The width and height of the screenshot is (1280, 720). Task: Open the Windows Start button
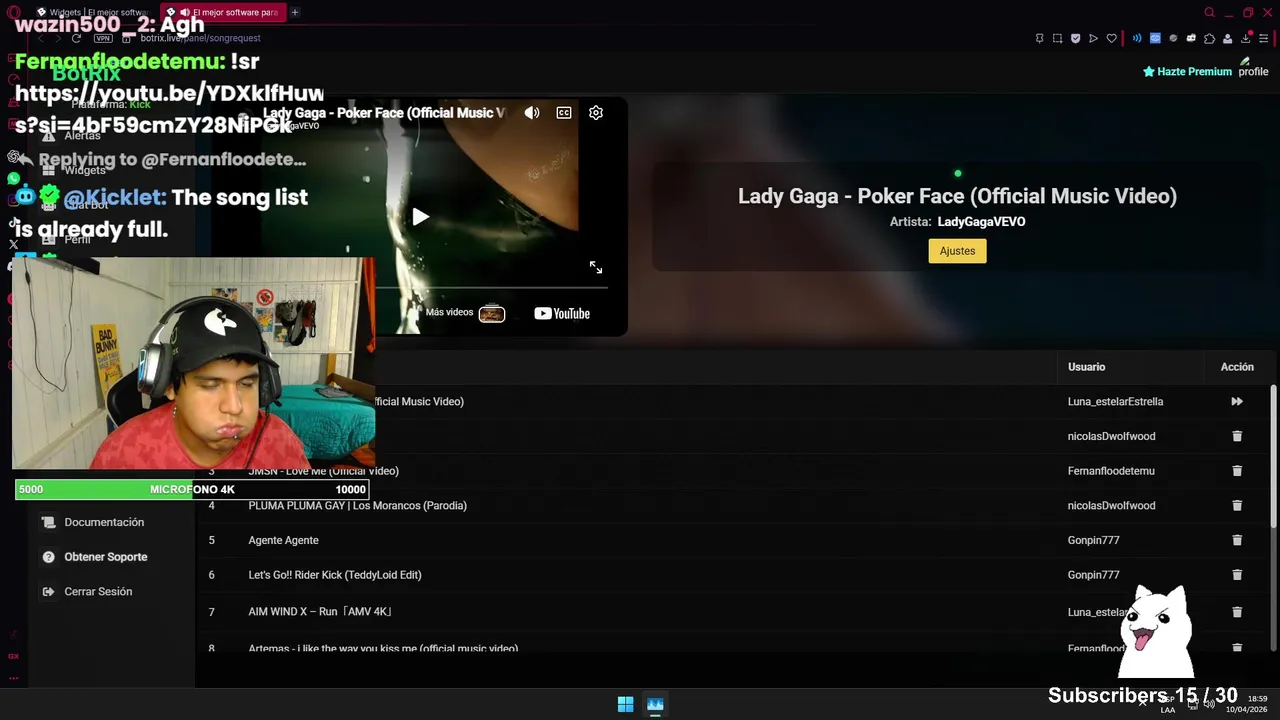[x=625, y=705]
